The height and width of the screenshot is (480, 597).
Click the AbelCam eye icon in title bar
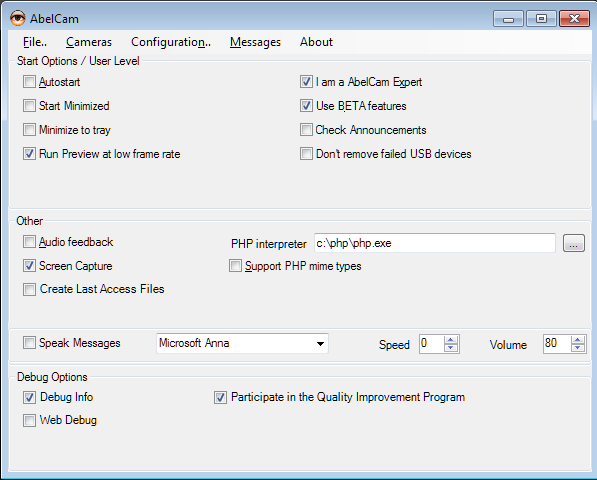point(18,18)
